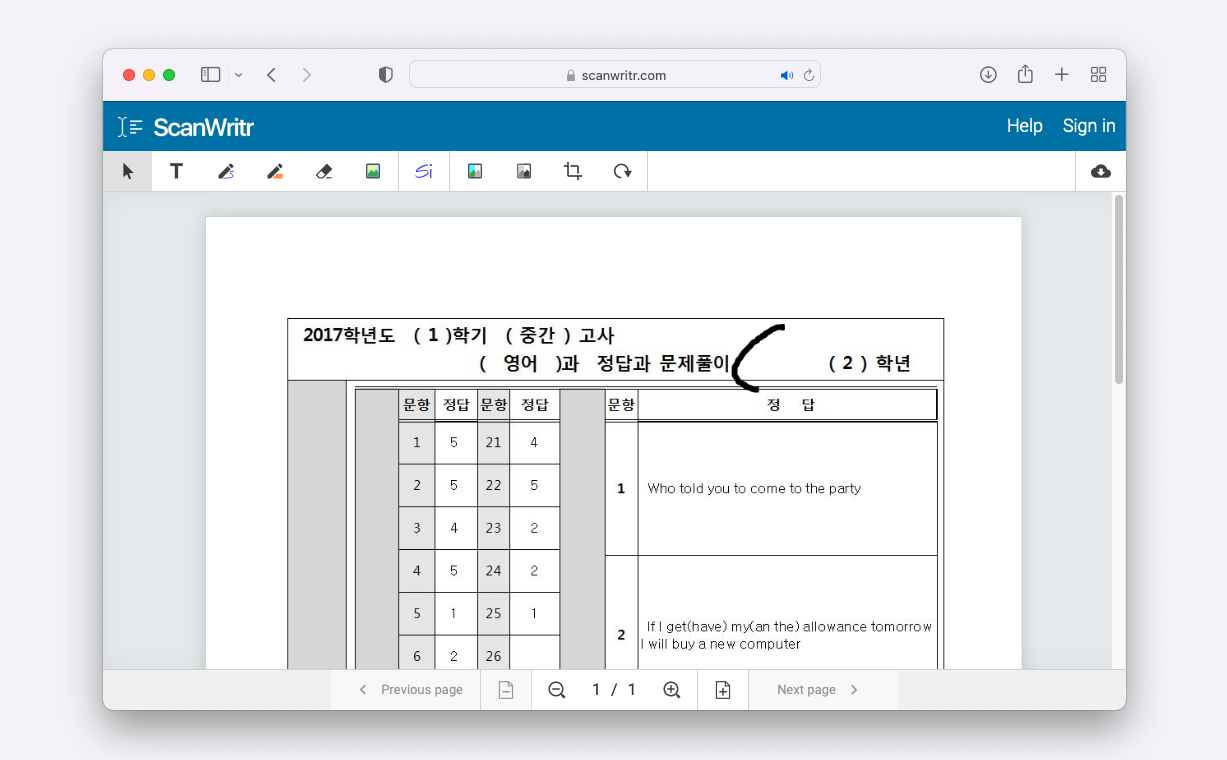Viewport: 1227px width, 760px height.
Task: Click the scanwritr.com address bar
Action: coord(615,75)
